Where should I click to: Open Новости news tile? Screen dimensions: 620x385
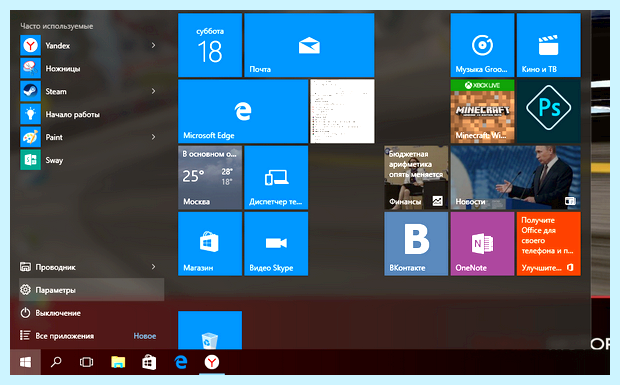click(x=516, y=177)
